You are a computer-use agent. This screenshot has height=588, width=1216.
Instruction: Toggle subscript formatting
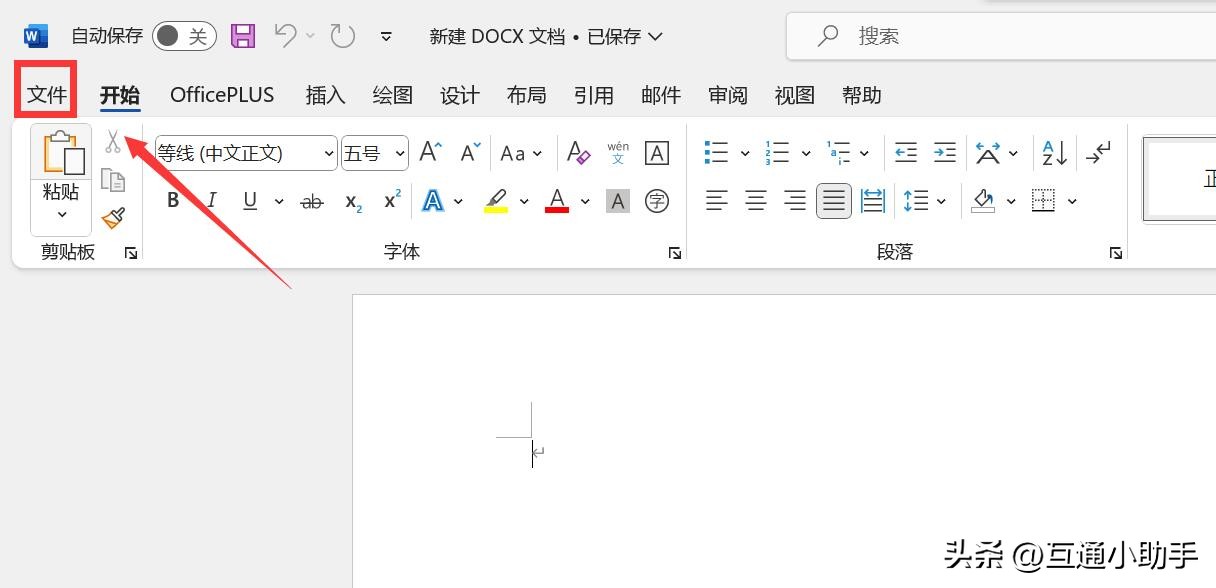[350, 201]
